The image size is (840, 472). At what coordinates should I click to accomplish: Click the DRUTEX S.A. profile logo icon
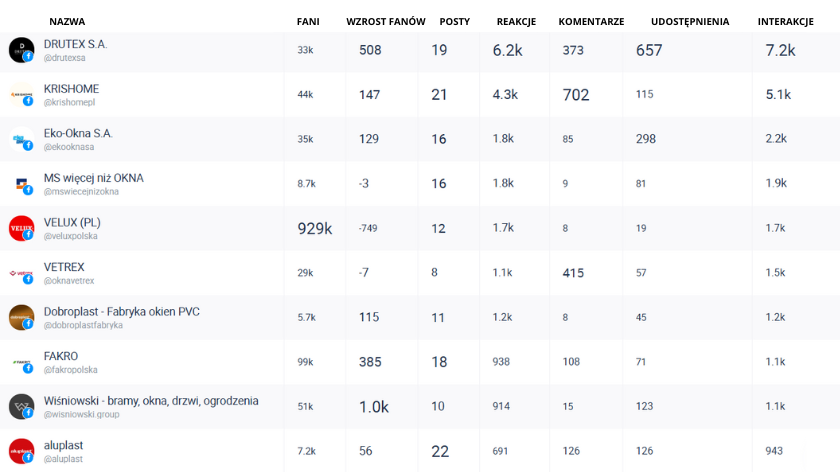tap(21, 50)
